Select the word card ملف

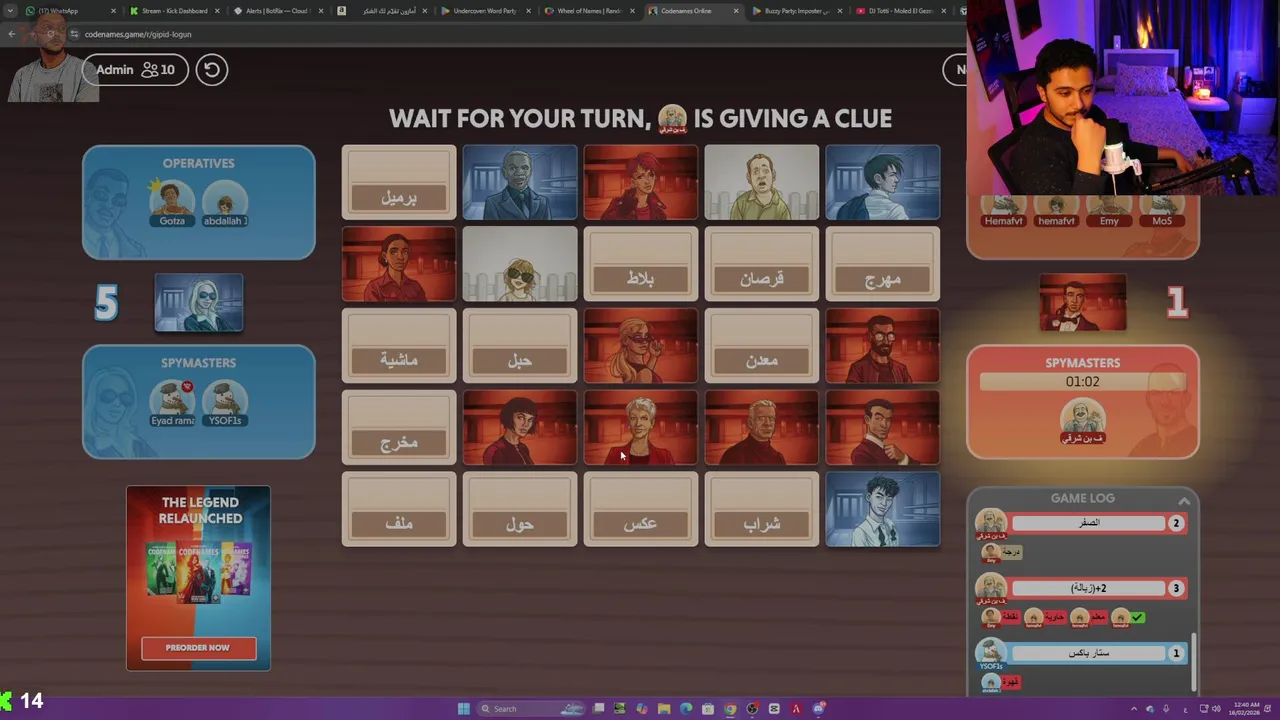coord(399,509)
